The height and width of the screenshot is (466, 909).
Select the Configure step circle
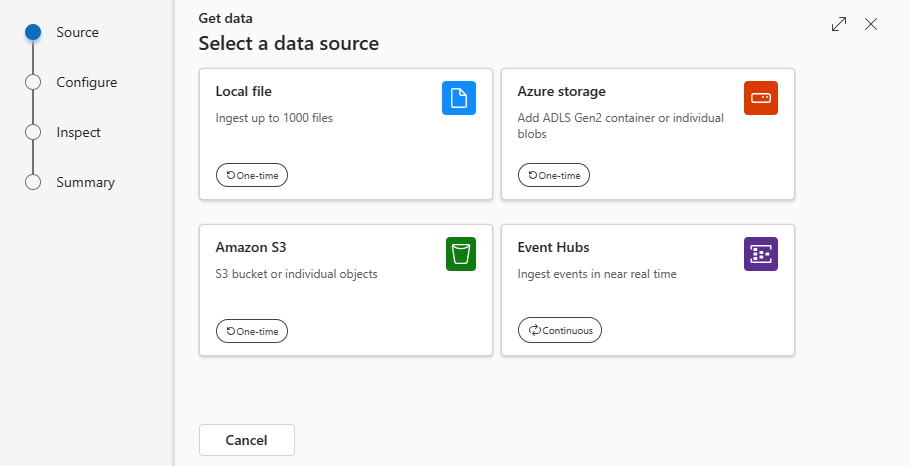click(x=33, y=82)
